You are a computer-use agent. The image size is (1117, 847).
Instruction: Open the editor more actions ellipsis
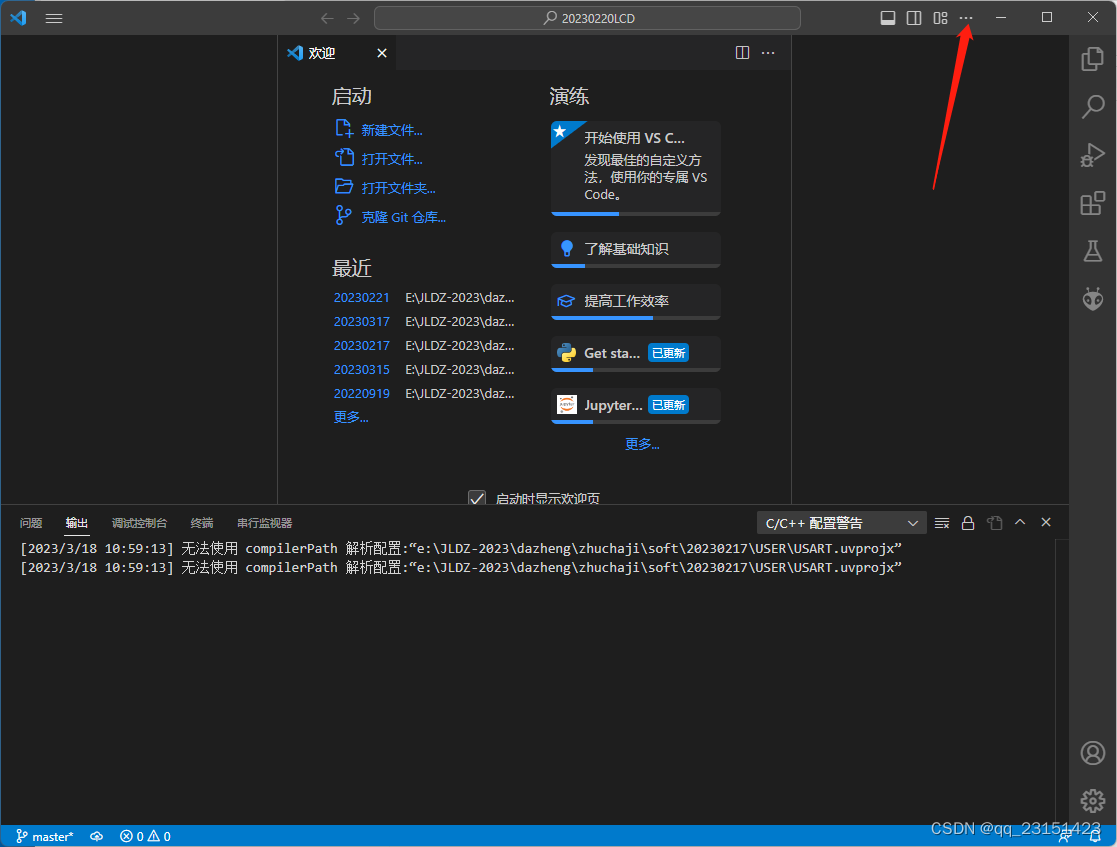(x=768, y=53)
